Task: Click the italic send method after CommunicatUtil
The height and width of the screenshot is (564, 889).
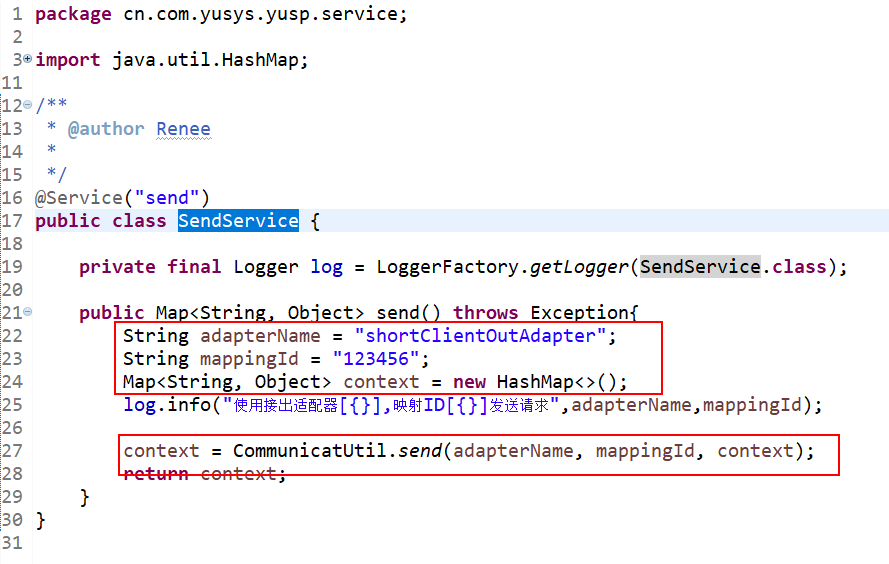Action: click(420, 451)
